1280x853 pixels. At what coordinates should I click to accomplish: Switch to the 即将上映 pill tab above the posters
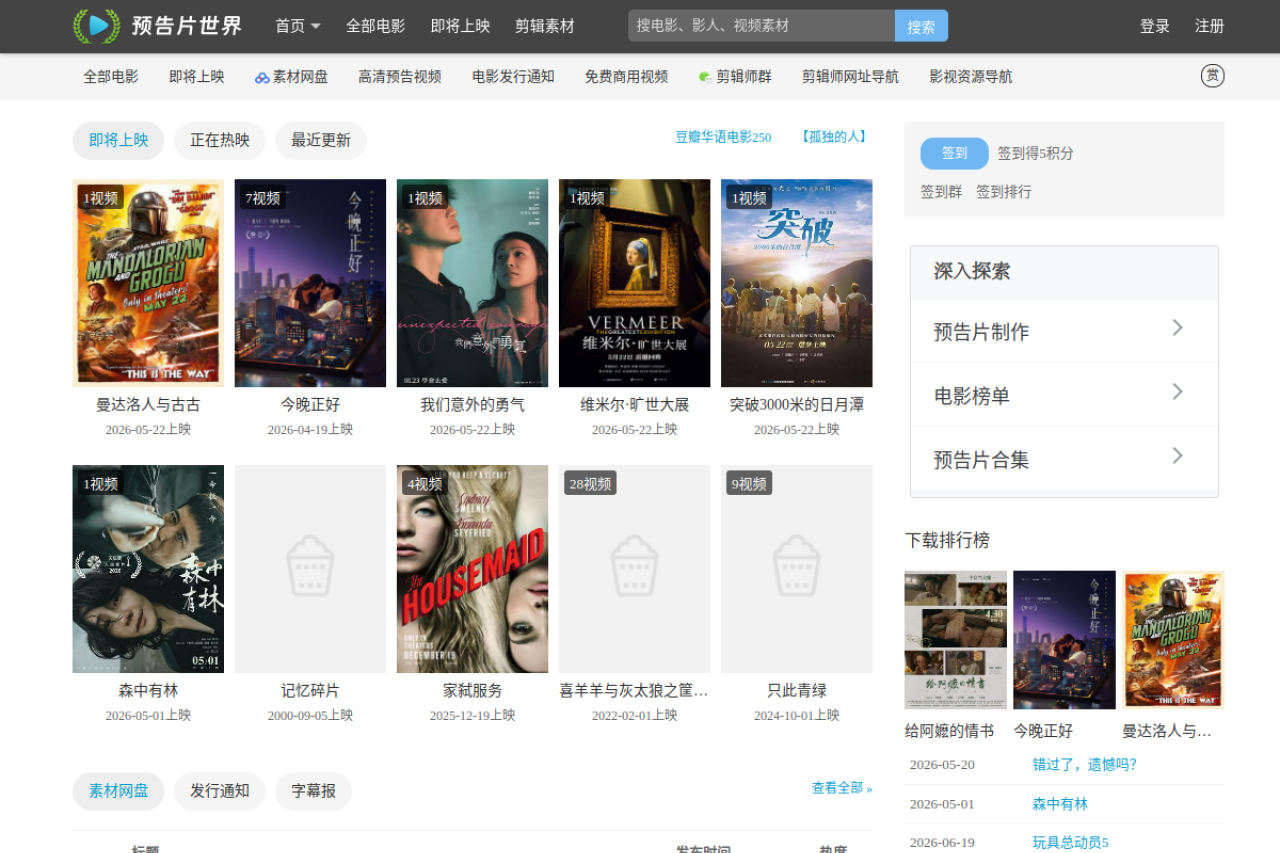[118, 140]
